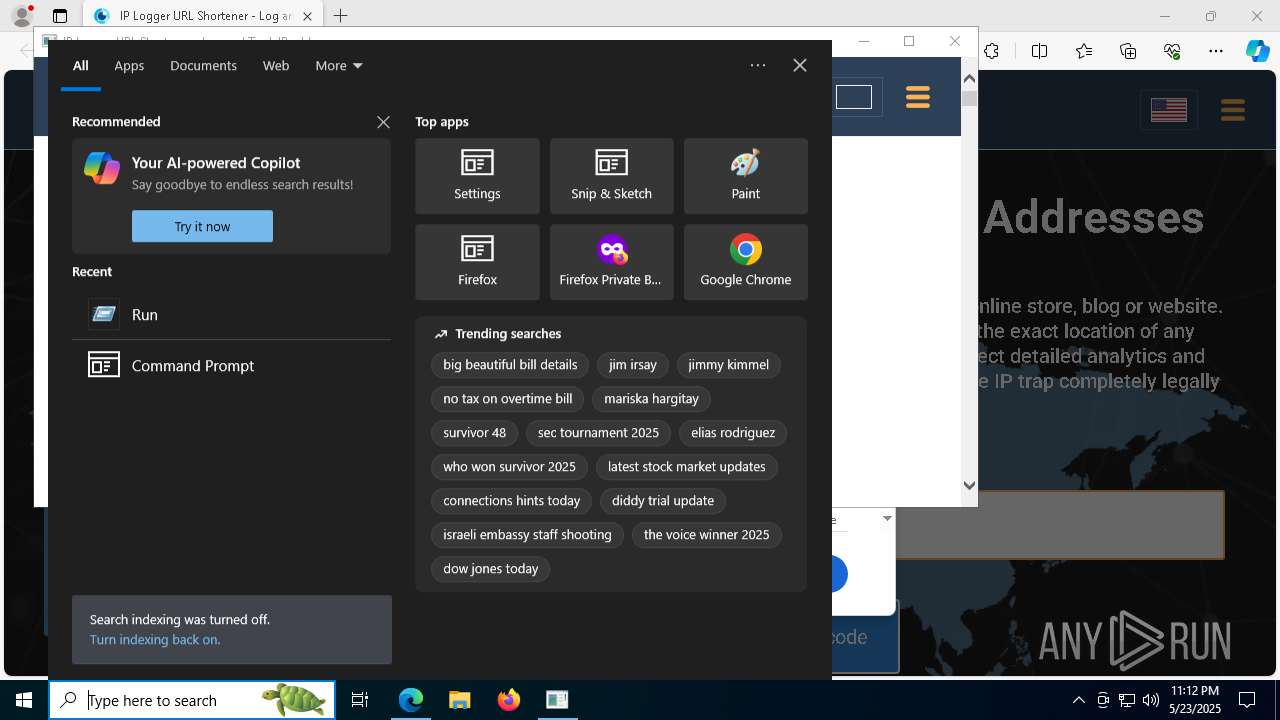Click inner window scrollbar down arrow
This screenshot has width=1280, height=720.
click(969, 485)
